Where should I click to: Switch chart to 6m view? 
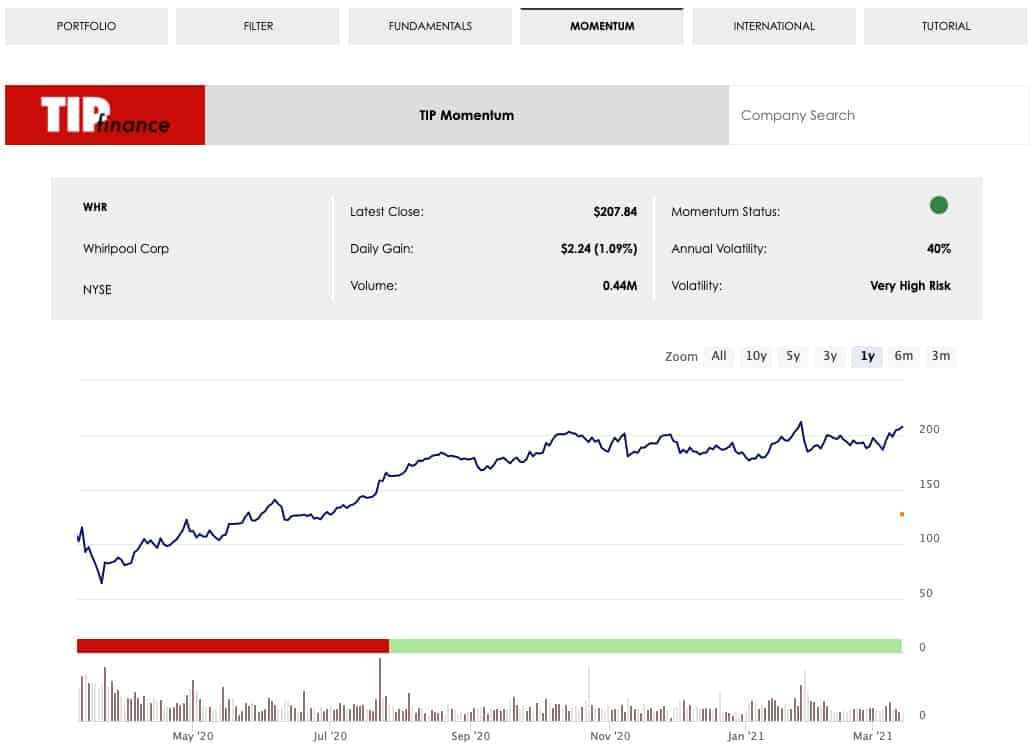(x=904, y=356)
